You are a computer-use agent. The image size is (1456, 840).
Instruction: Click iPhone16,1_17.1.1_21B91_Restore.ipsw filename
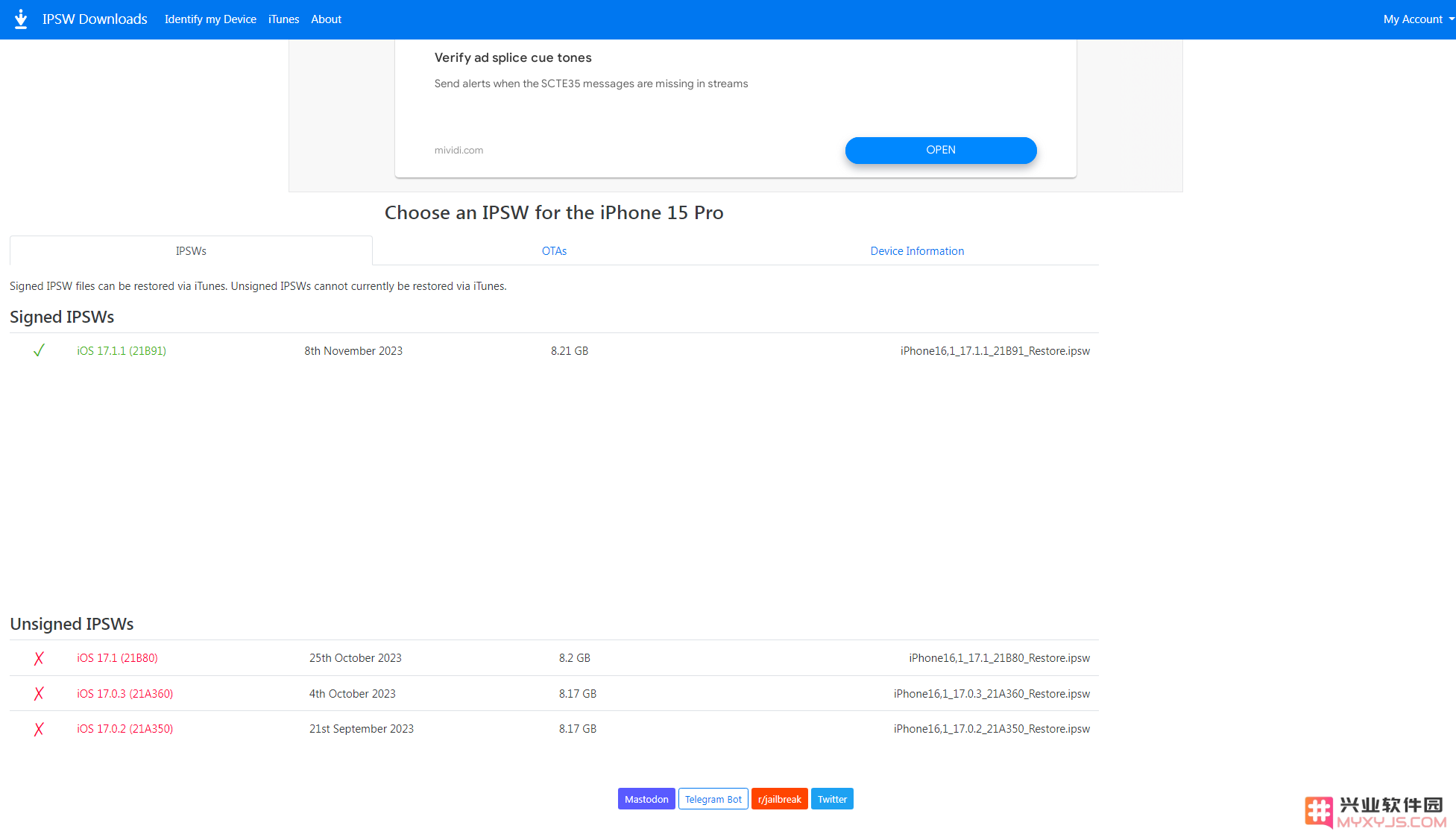click(x=995, y=351)
